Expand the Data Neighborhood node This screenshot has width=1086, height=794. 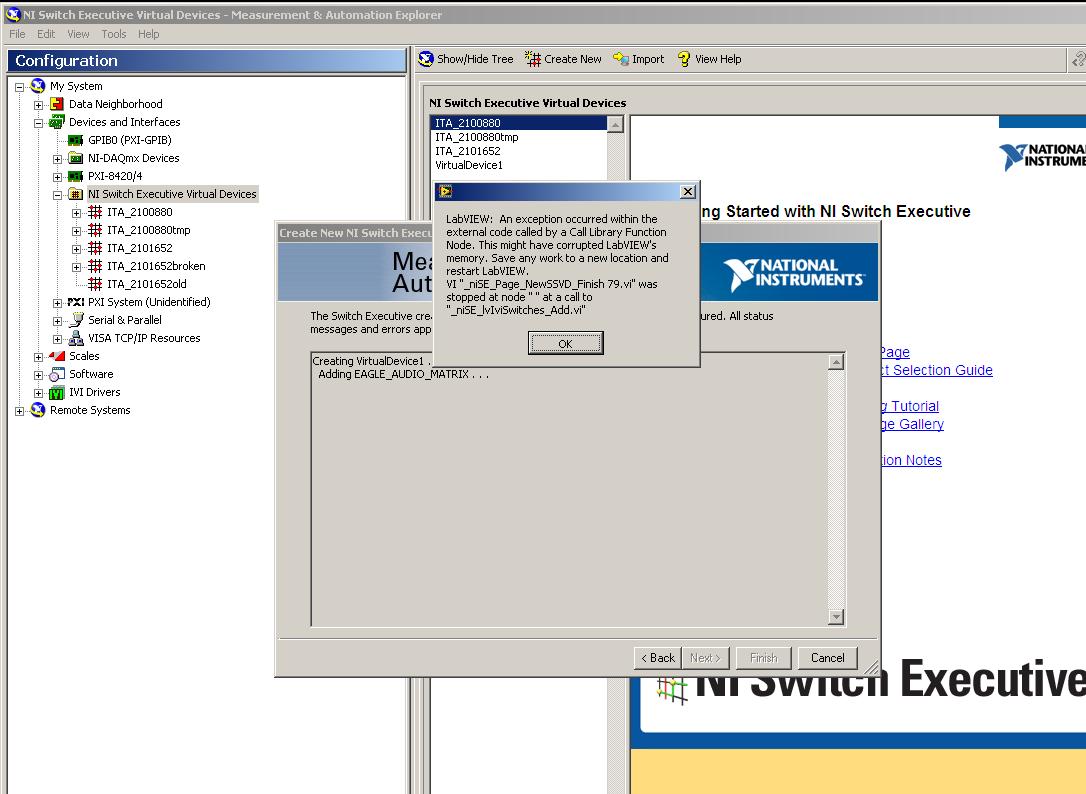[38, 105]
